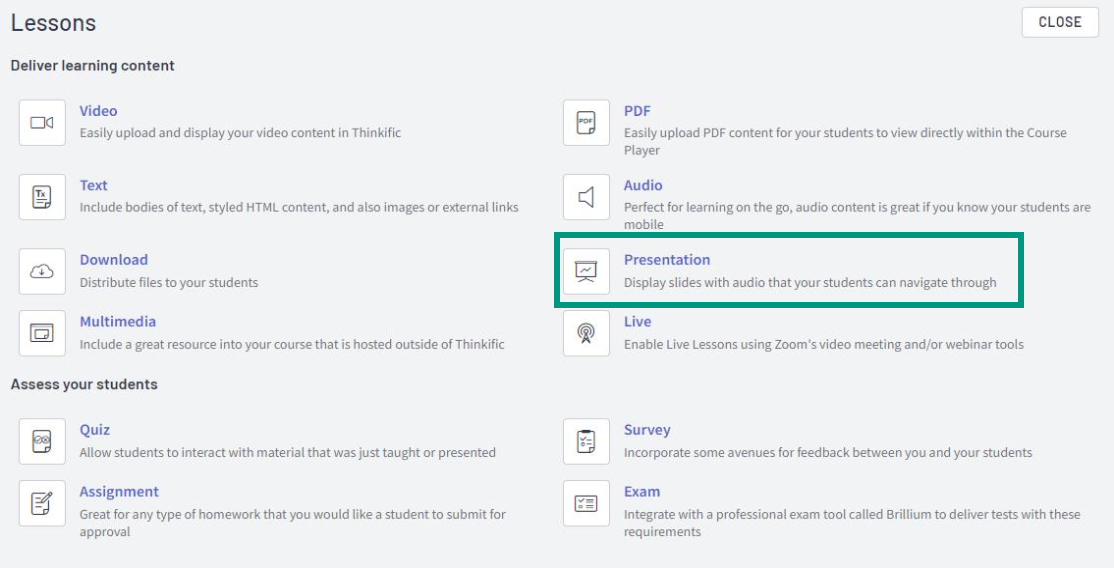Image resolution: width=1114 pixels, height=568 pixels.
Task: Click the Assignment title link
Action: pyautogui.click(x=119, y=492)
